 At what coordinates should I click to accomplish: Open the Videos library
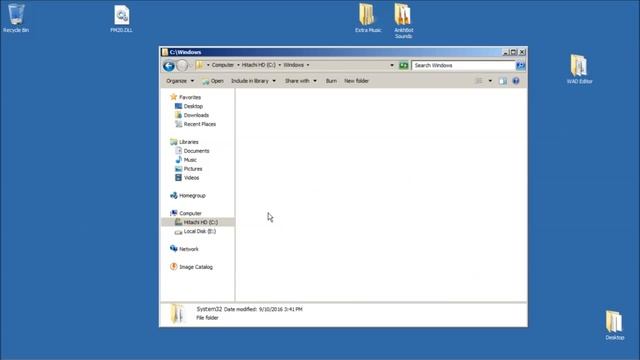[191, 178]
